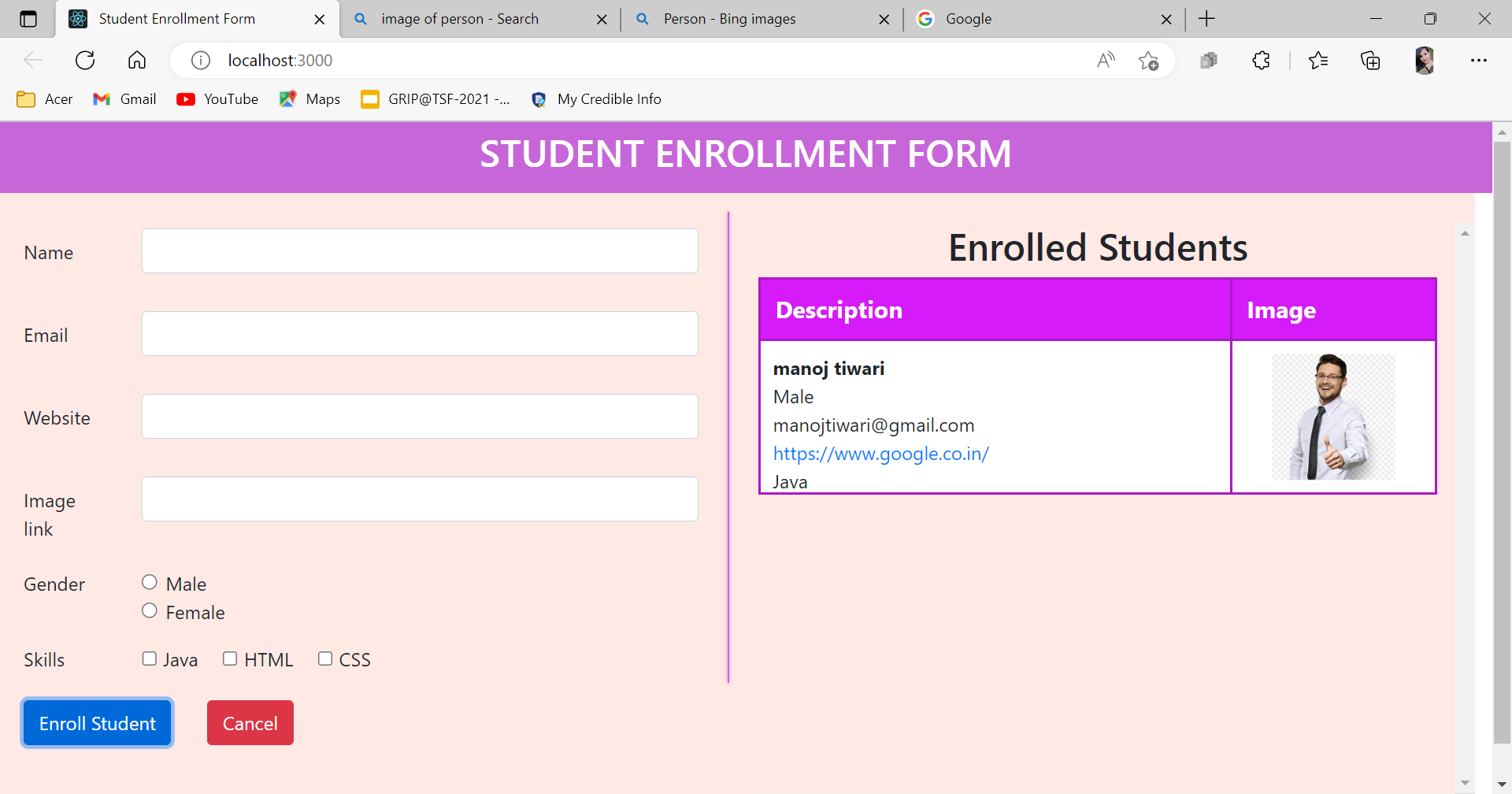Viewport: 1512px width, 794px height.
Task: Click the browser refresh icon
Action: pos(85,60)
